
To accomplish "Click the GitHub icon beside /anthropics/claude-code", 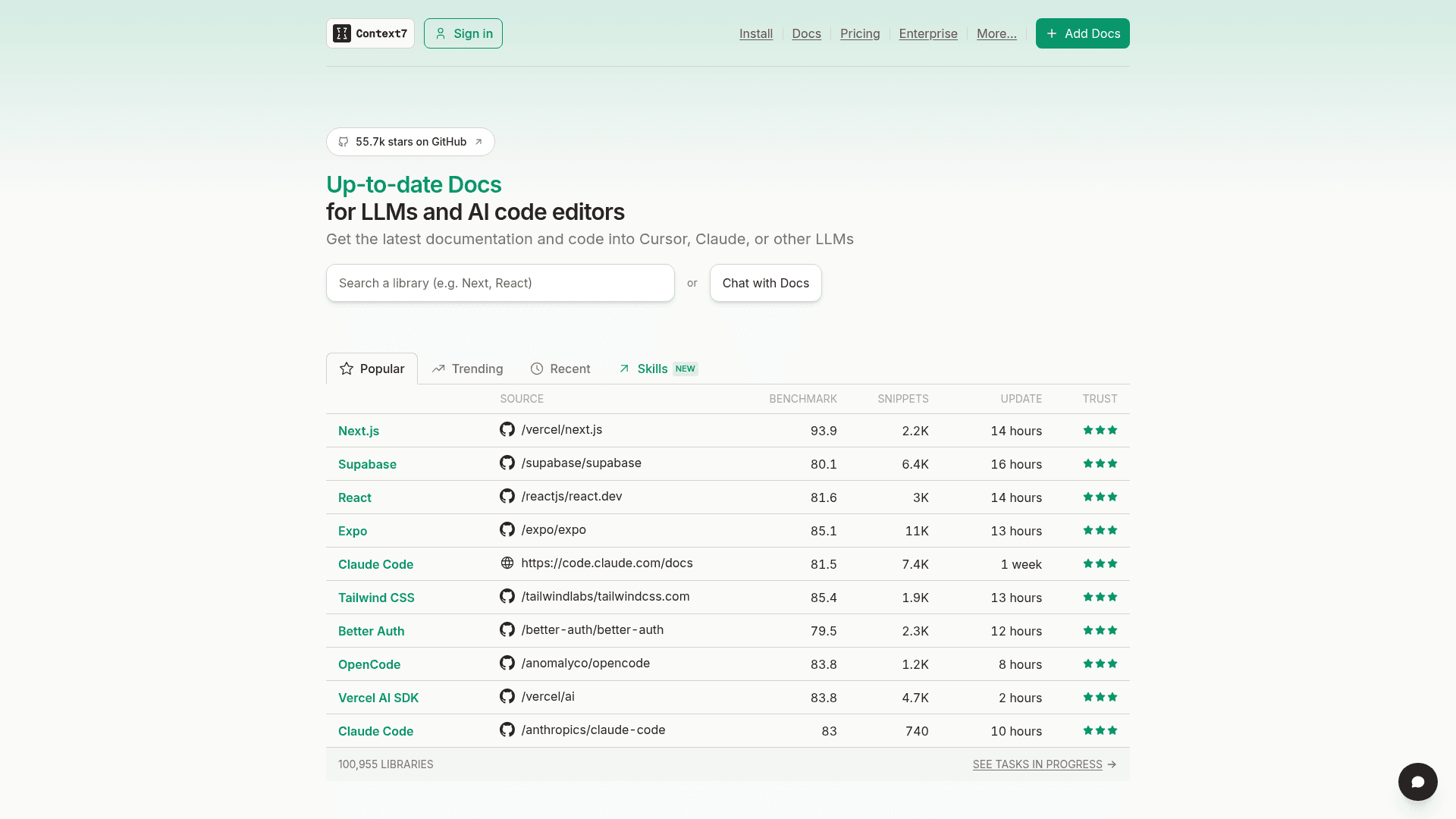I will coord(507,730).
